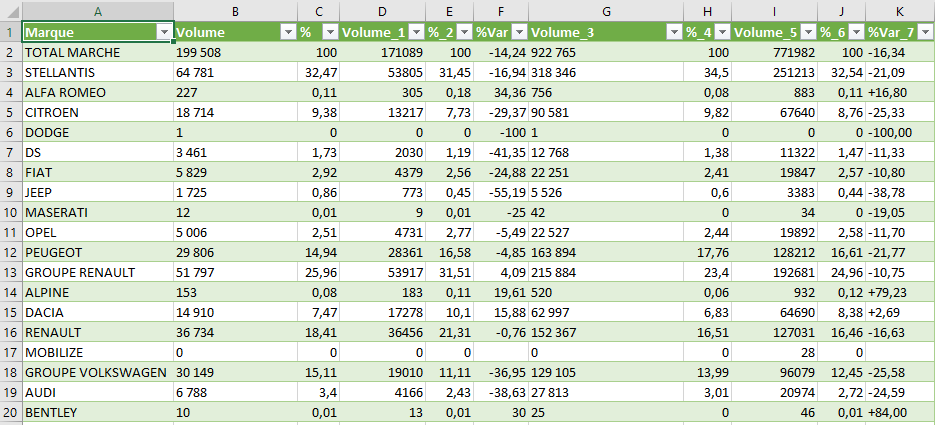Screen dimensions: 935x425
Task: Open the %Var_7 filter dropdown
Action: click(926, 33)
